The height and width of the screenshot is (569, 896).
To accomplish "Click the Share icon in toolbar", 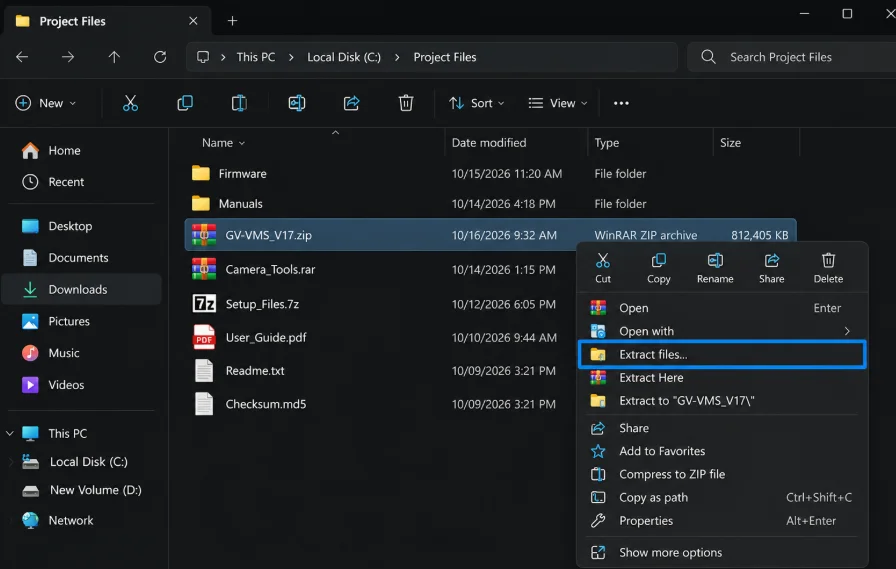I will [x=351, y=103].
